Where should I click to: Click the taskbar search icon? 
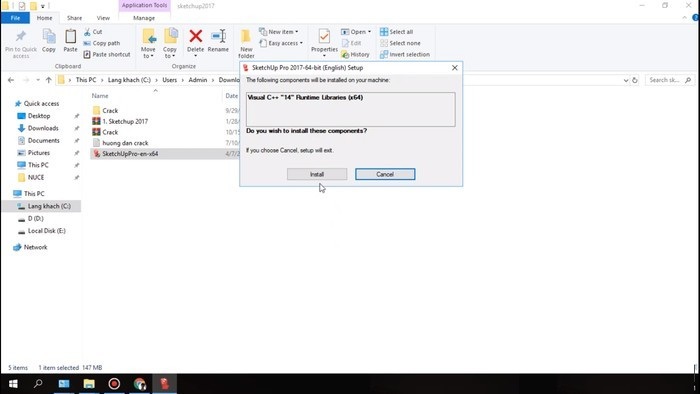pos(38,384)
